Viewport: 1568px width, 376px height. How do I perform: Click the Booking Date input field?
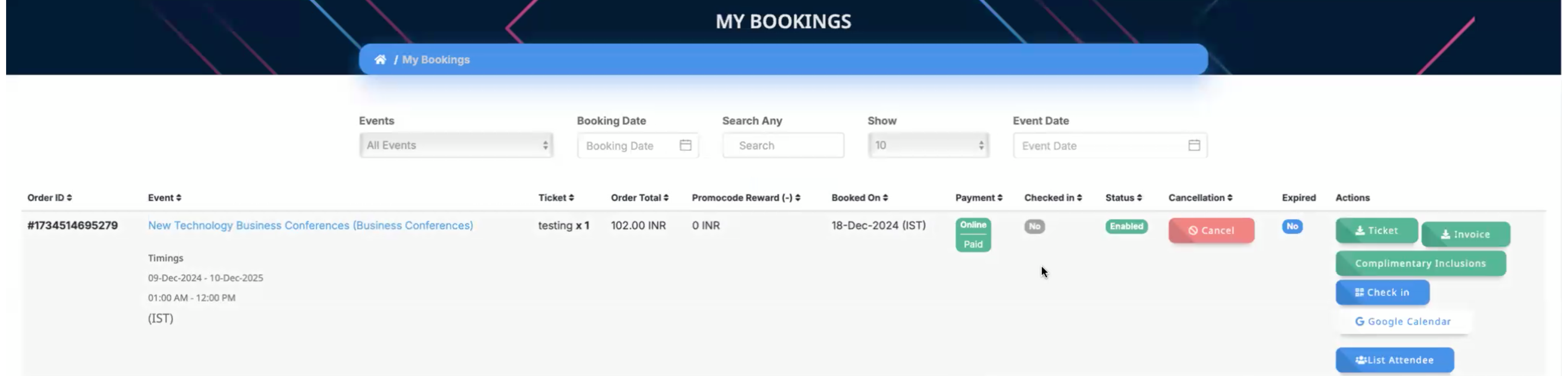point(637,146)
